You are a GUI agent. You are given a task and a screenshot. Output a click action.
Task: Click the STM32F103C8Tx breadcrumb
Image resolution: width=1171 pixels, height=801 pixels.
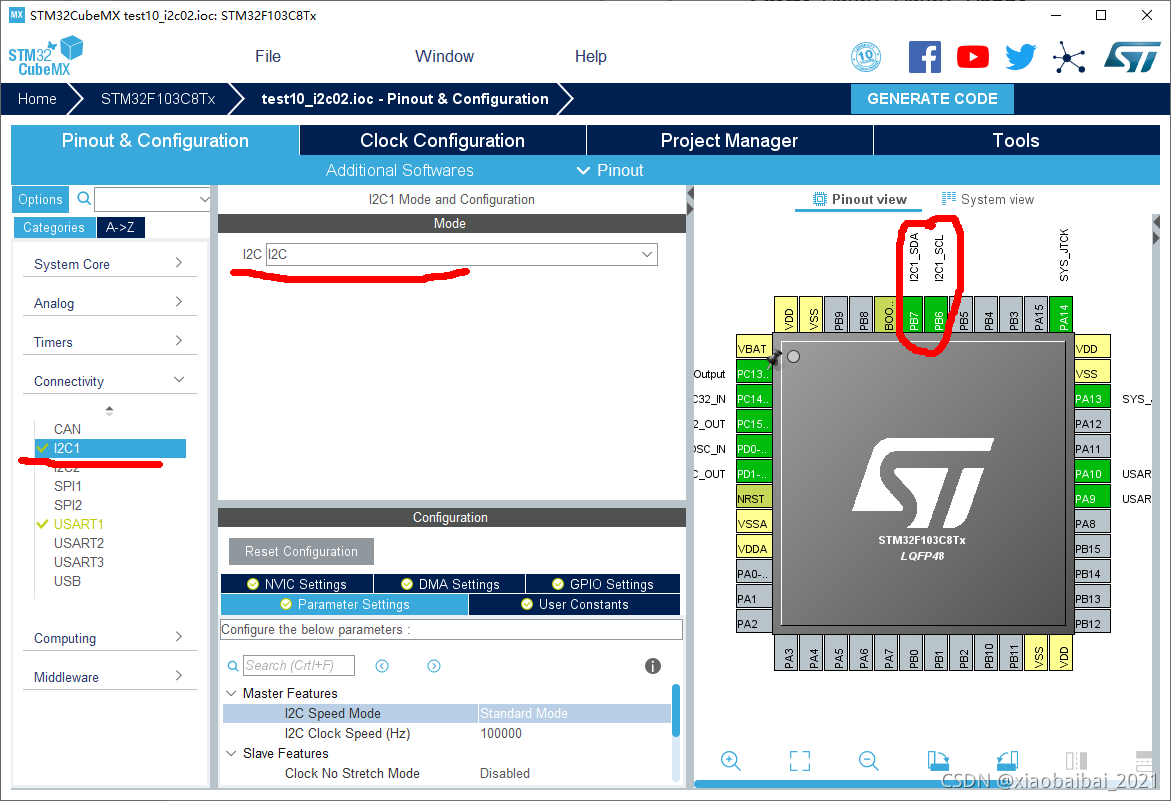(158, 99)
